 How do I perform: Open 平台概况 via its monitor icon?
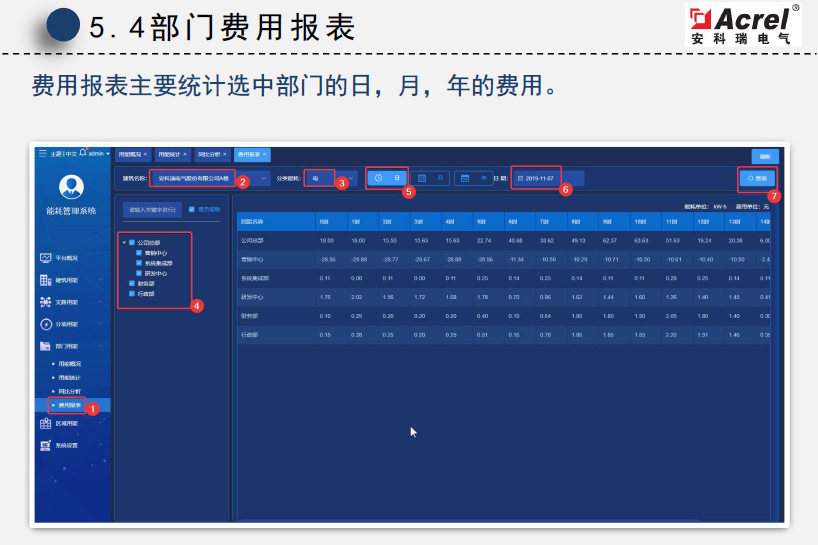45,258
